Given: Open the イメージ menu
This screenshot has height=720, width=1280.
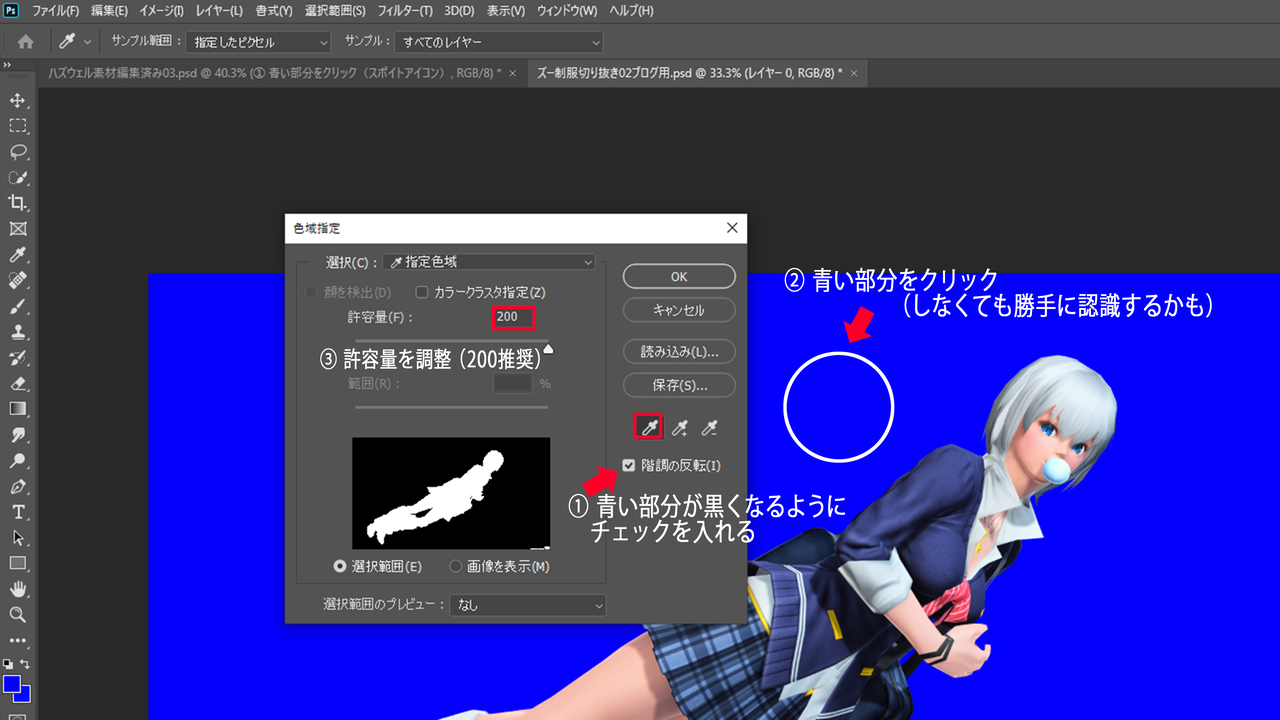Looking at the screenshot, I should [164, 11].
